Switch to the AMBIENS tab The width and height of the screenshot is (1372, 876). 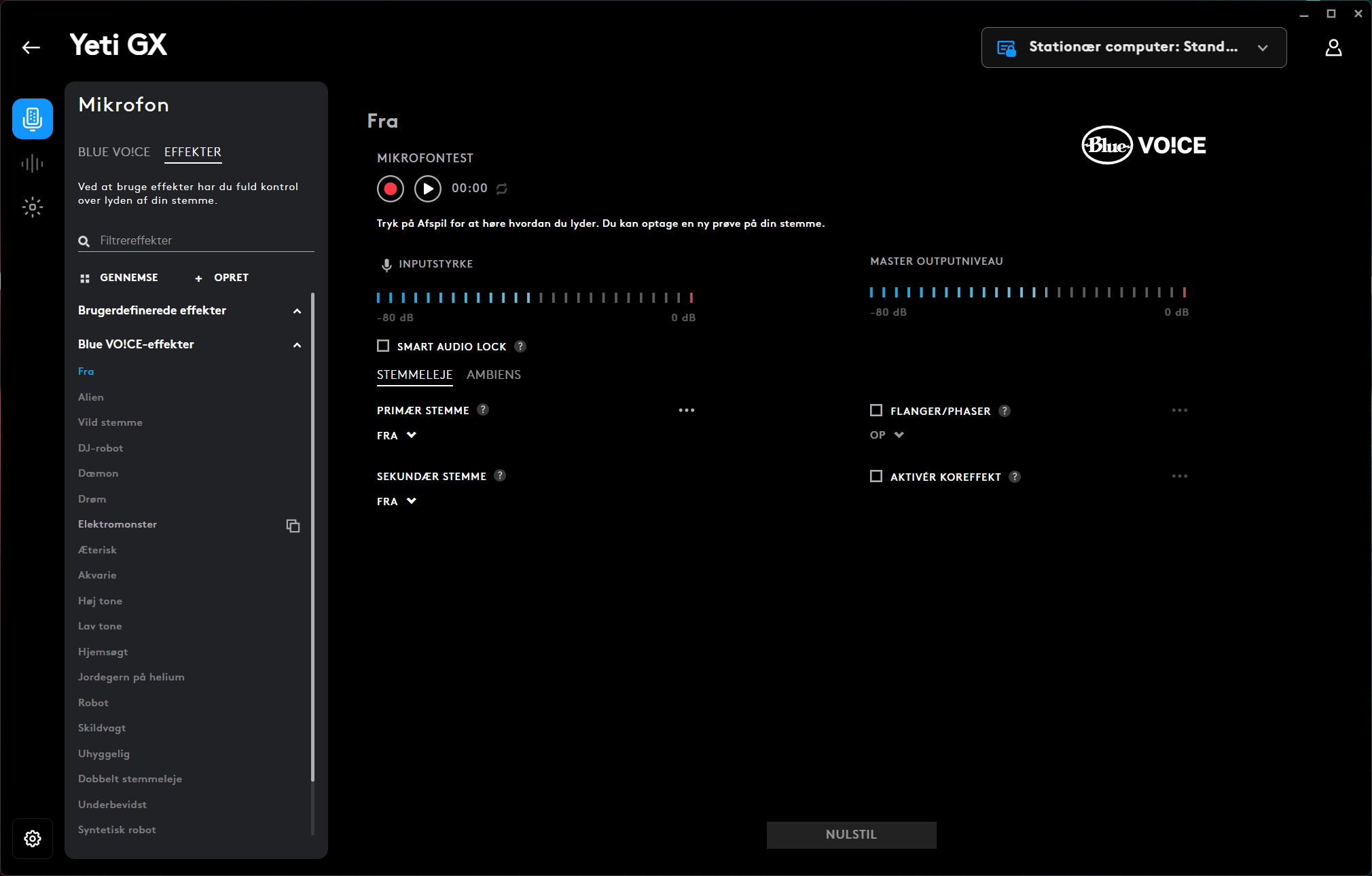tap(494, 375)
